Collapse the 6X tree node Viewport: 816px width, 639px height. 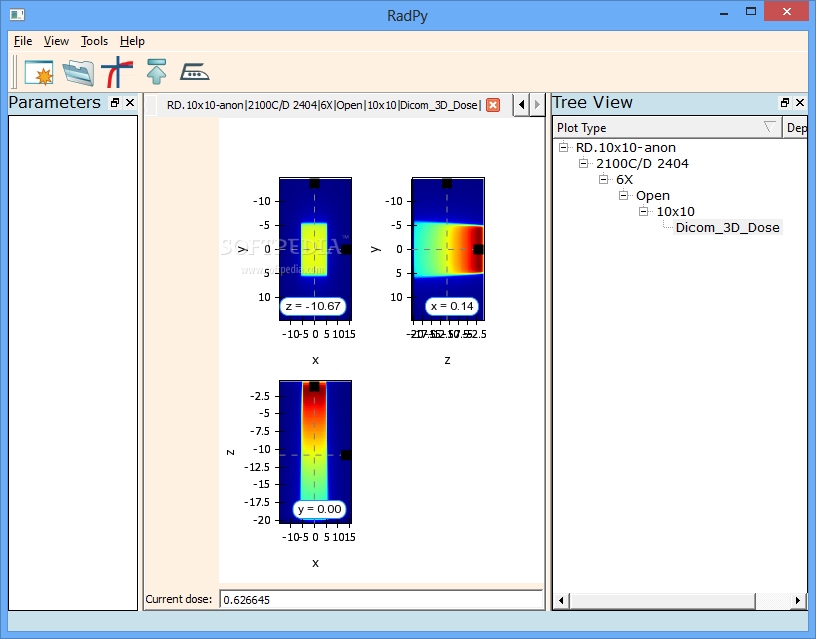(603, 180)
